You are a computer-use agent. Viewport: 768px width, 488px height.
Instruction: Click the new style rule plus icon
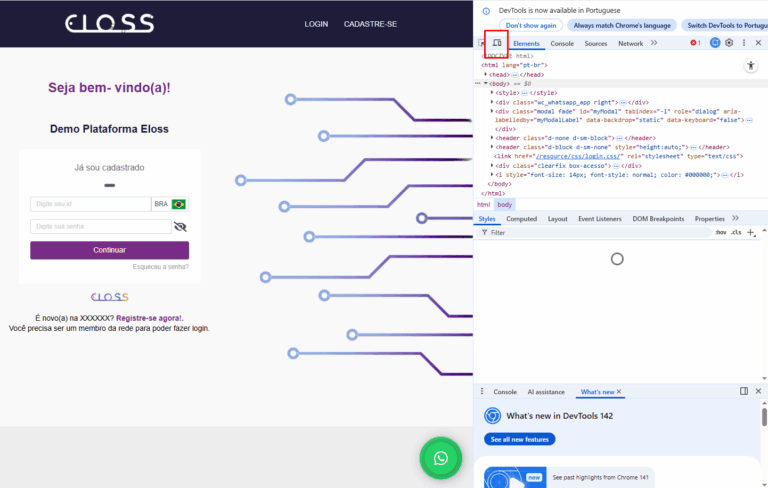tap(751, 232)
